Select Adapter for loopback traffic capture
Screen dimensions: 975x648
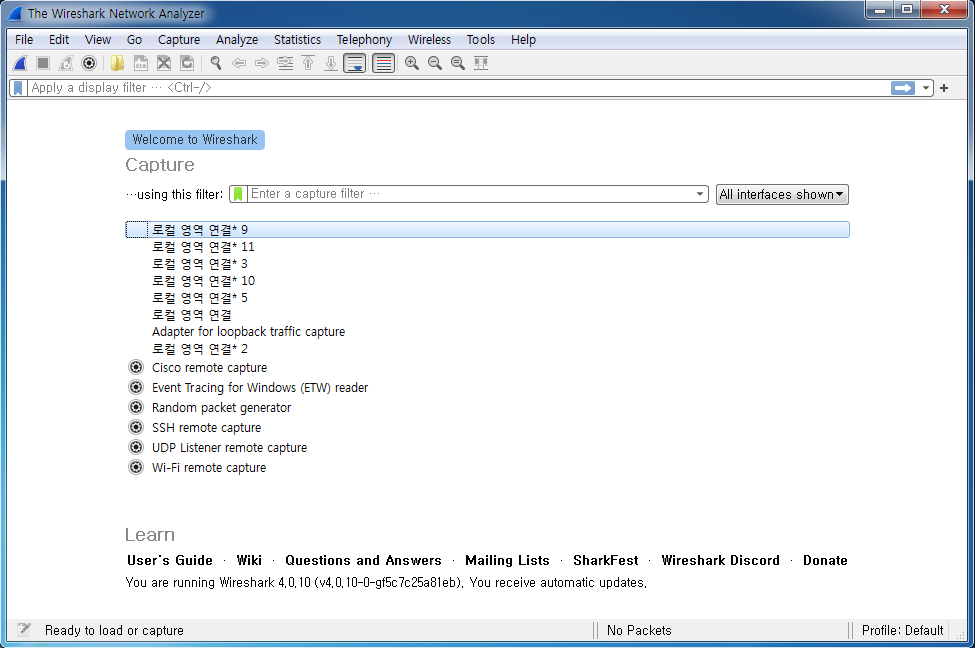(x=487, y=332)
